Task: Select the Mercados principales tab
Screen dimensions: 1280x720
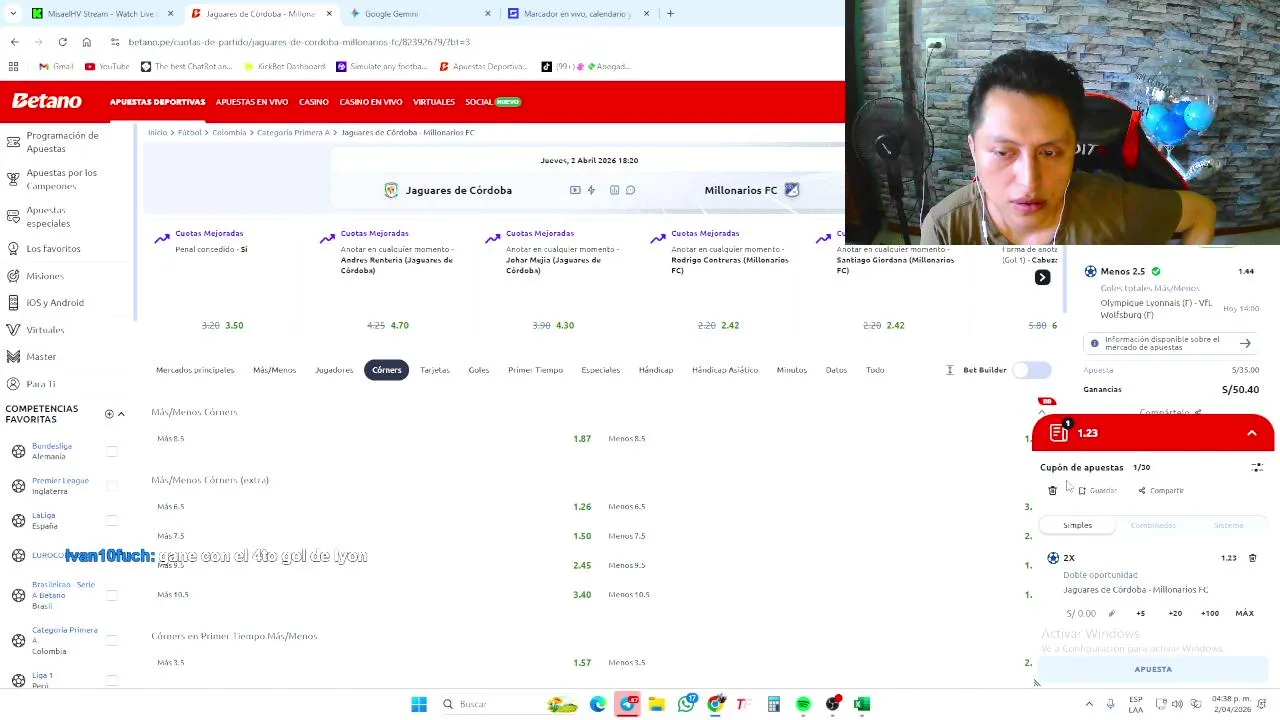Action: pyautogui.click(x=195, y=370)
